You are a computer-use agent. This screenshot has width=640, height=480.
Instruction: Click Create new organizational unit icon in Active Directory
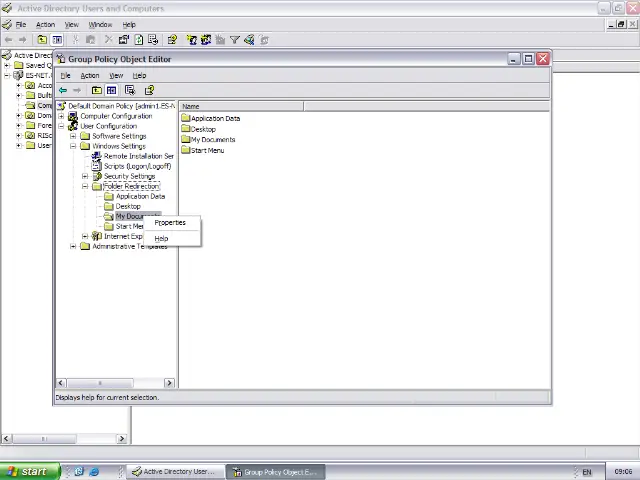pos(220,40)
